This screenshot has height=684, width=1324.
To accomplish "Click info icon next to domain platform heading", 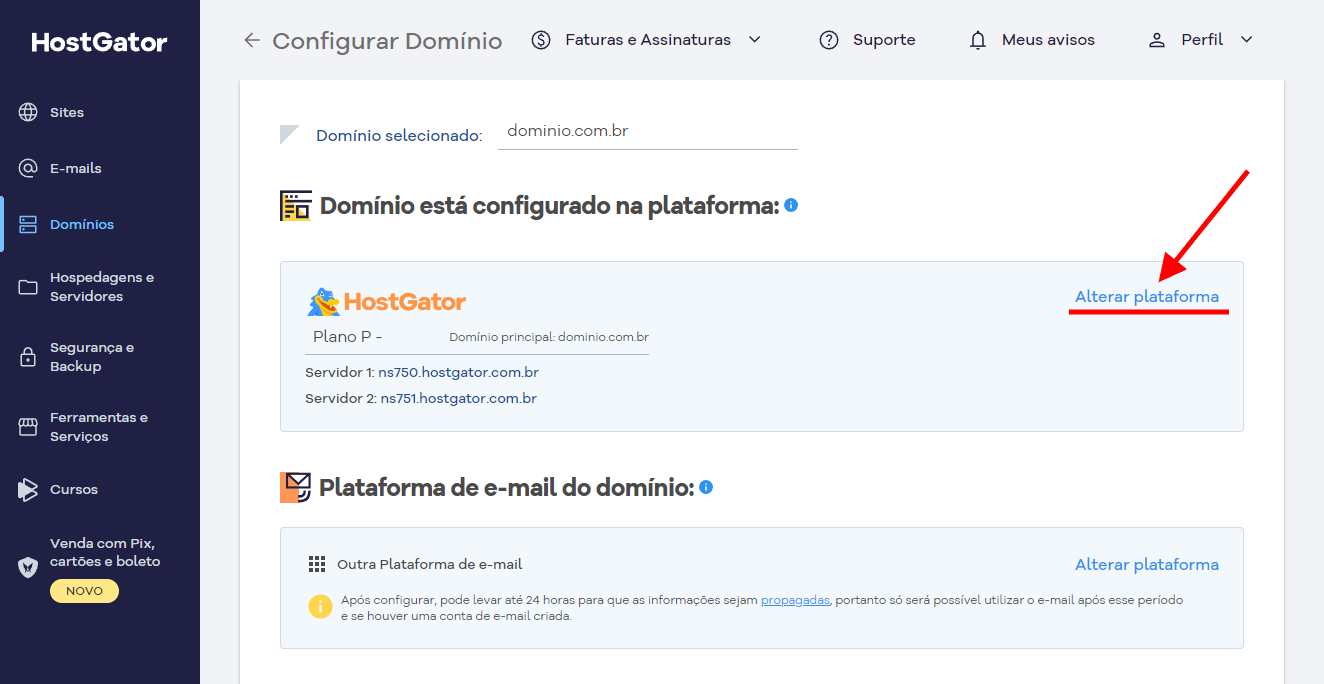I will [x=791, y=205].
